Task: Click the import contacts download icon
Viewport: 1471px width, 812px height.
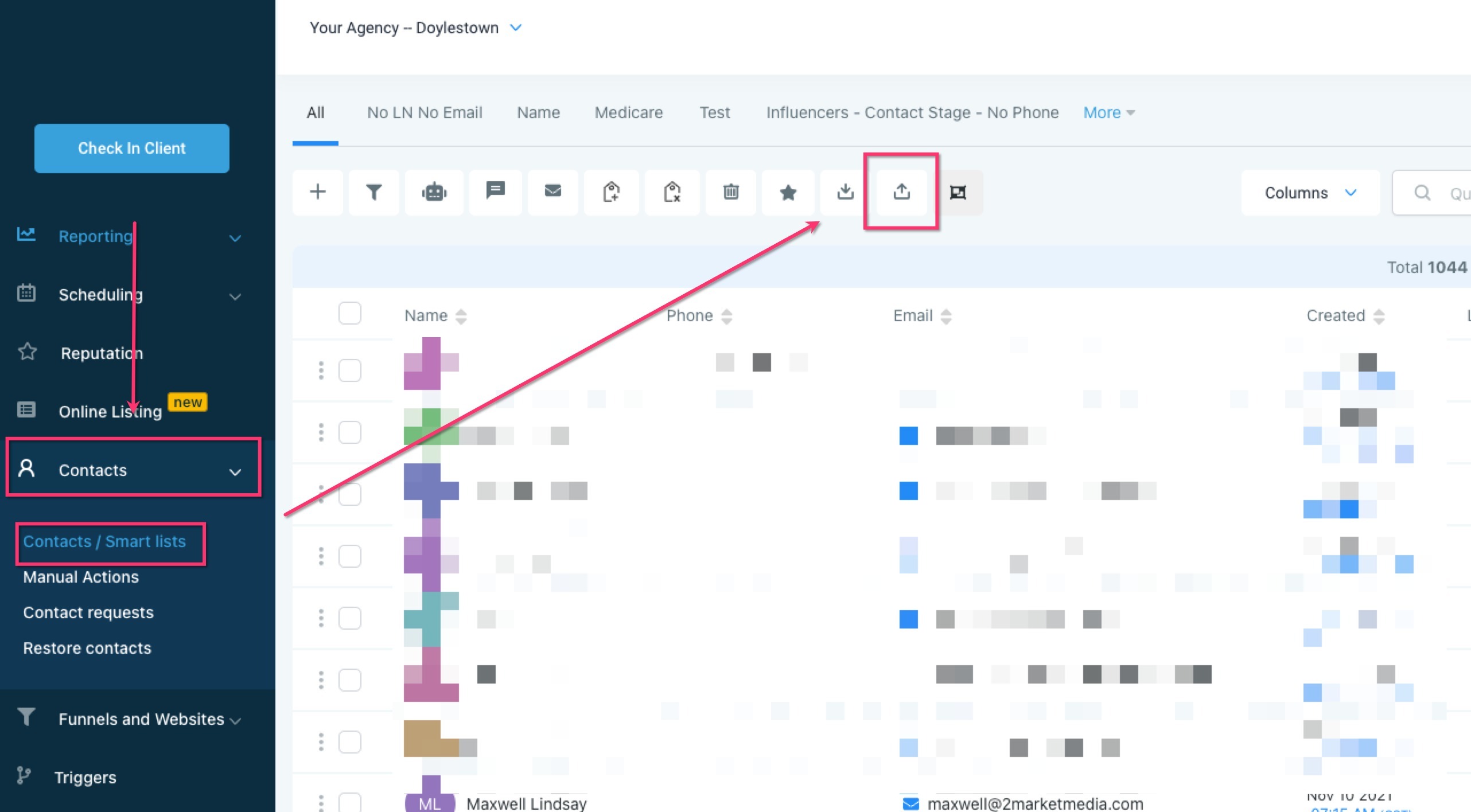Action: (x=845, y=192)
